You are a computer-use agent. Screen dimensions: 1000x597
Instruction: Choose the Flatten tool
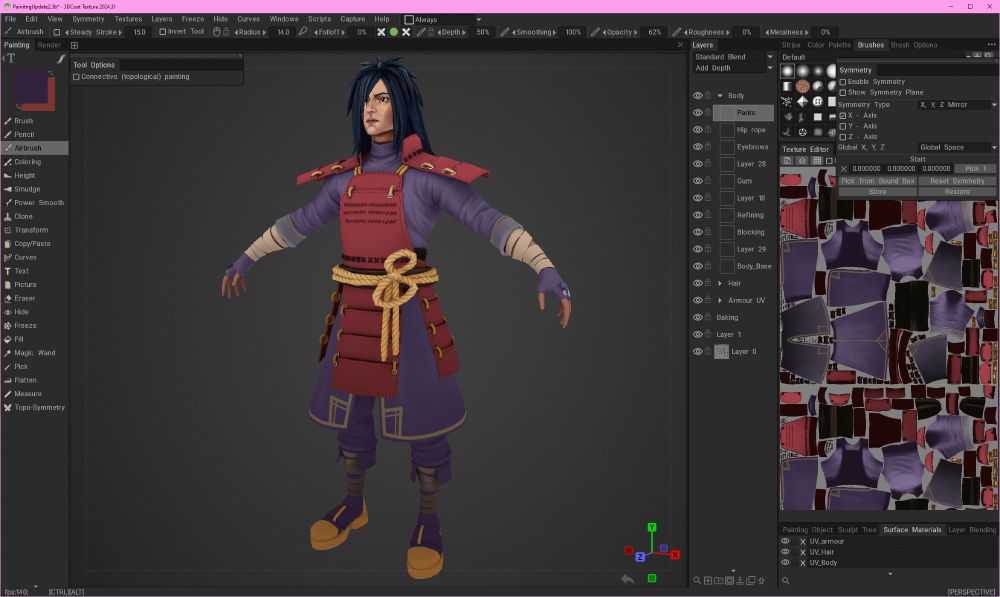tap(25, 380)
